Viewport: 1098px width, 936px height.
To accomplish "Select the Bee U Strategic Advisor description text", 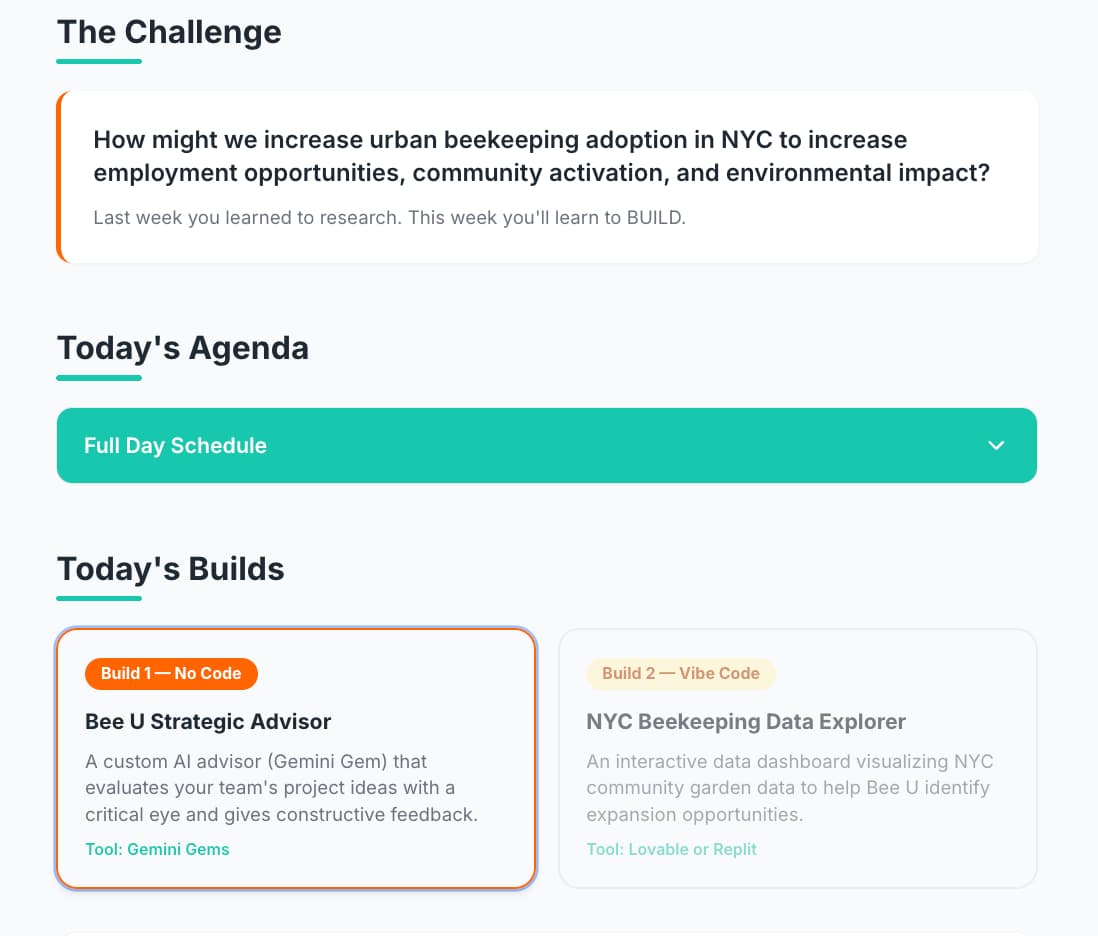I will pos(281,788).
